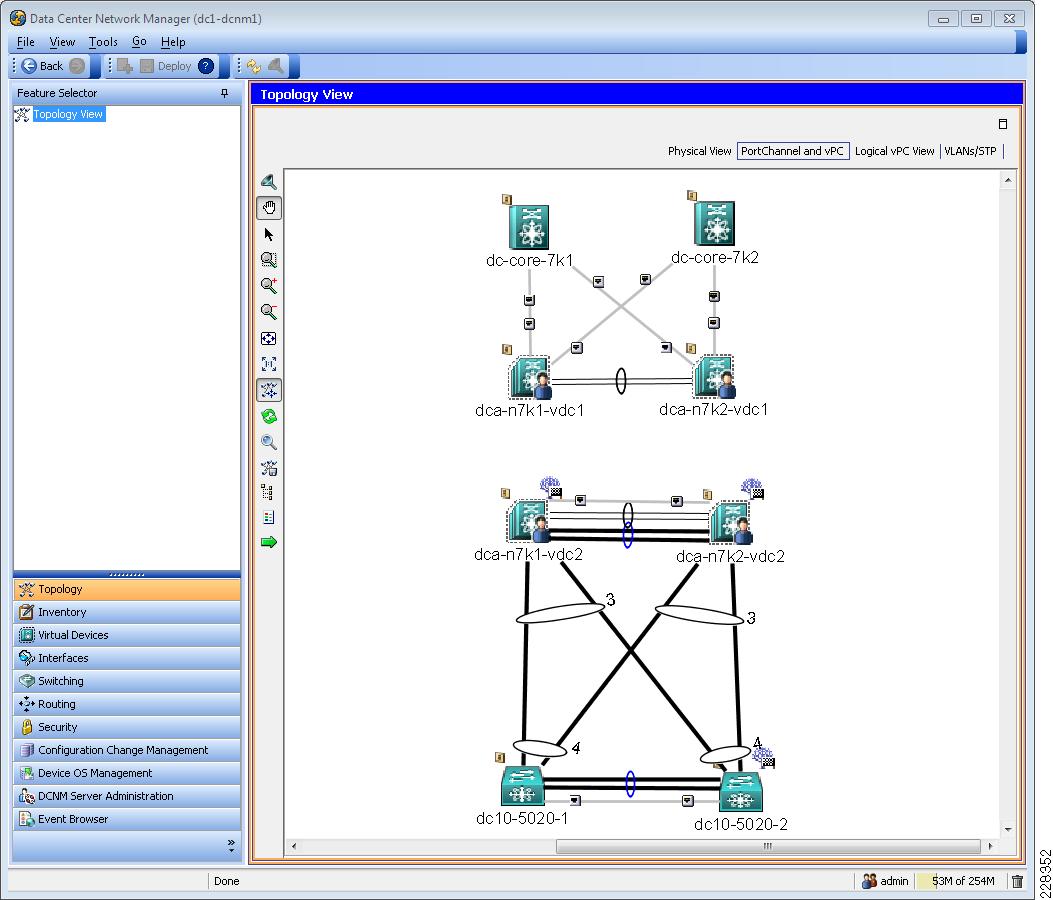Open the Tools menu
The image size is (1053, 900).
tap(103, 42)
